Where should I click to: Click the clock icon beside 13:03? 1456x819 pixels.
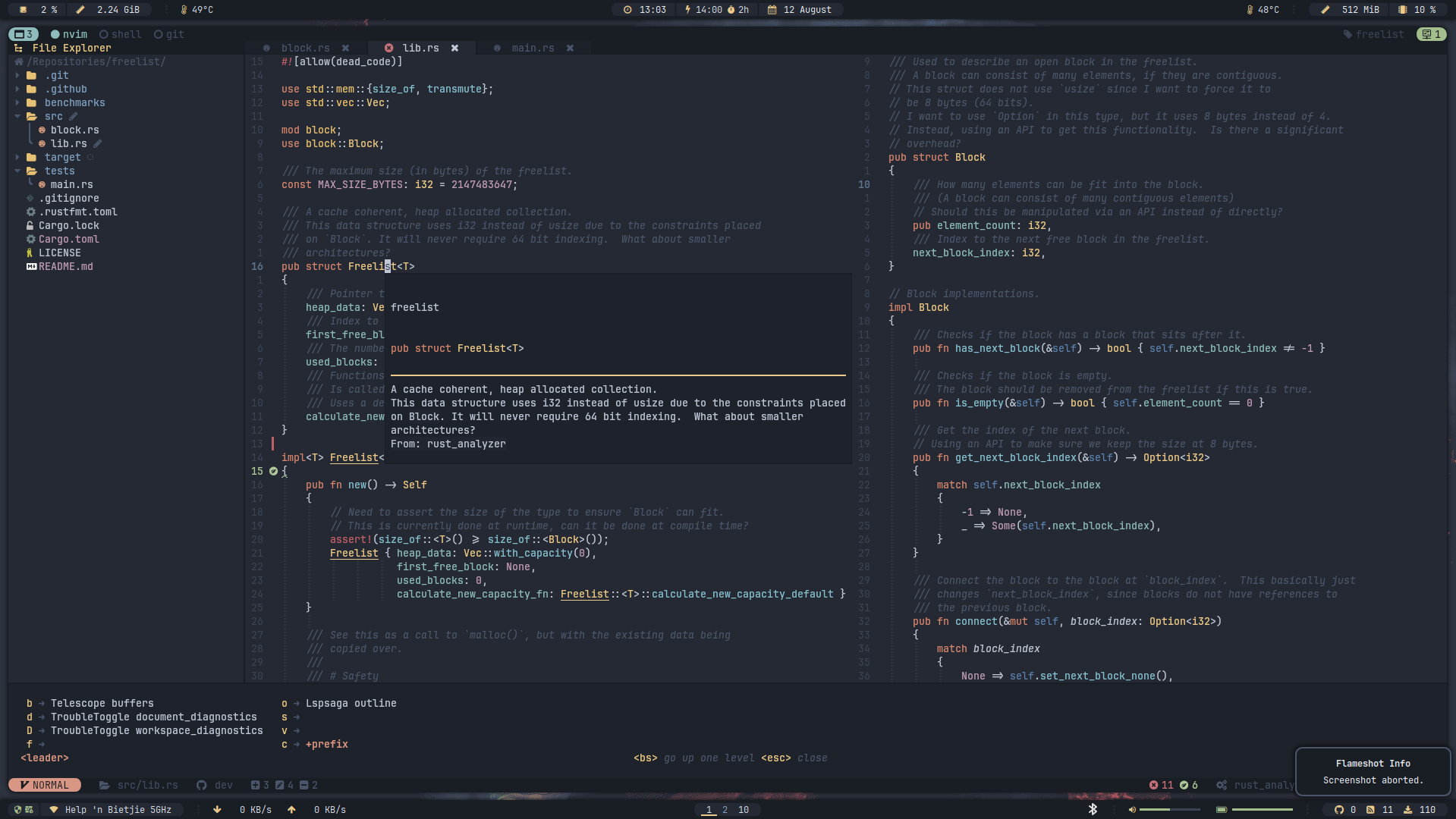tap(627, 10)
